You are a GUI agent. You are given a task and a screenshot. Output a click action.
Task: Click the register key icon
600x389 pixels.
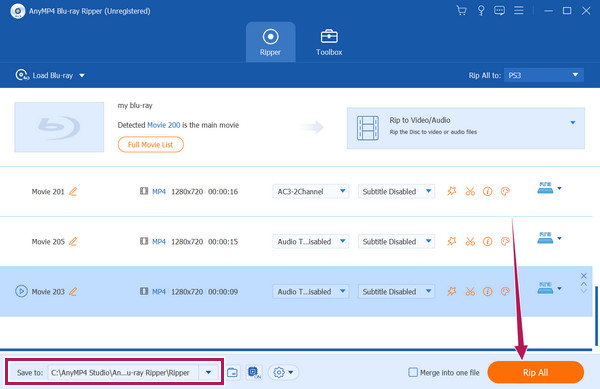(x=481, y=11)
